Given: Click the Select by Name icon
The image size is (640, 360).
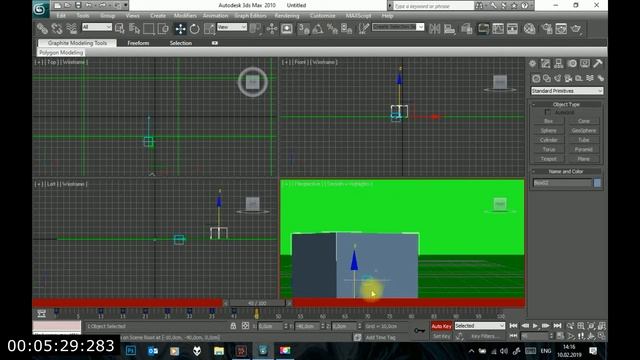Looking at the screenshot, I should pos(134,29).
